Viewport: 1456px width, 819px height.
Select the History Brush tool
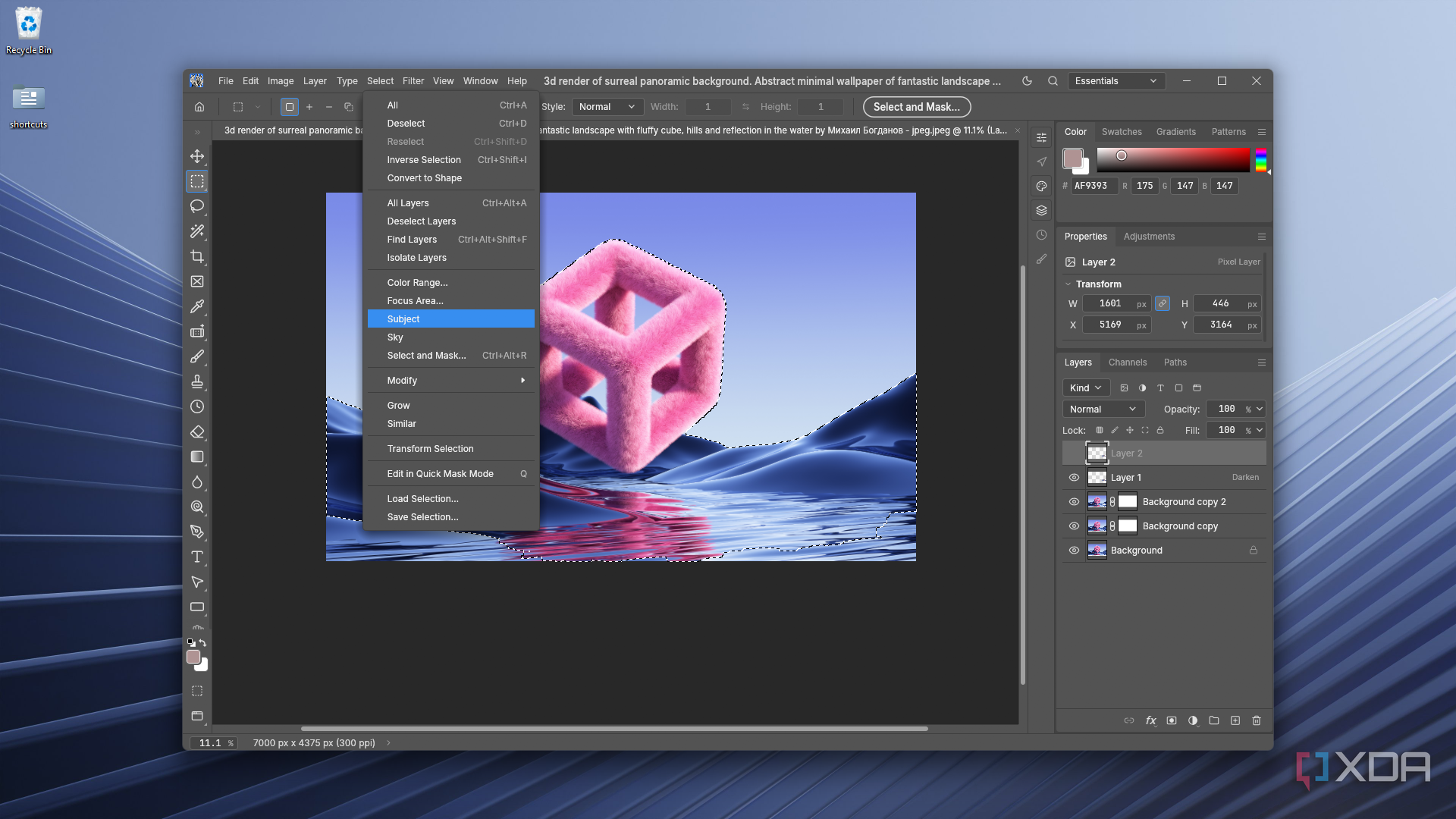[x=197, y=406]
